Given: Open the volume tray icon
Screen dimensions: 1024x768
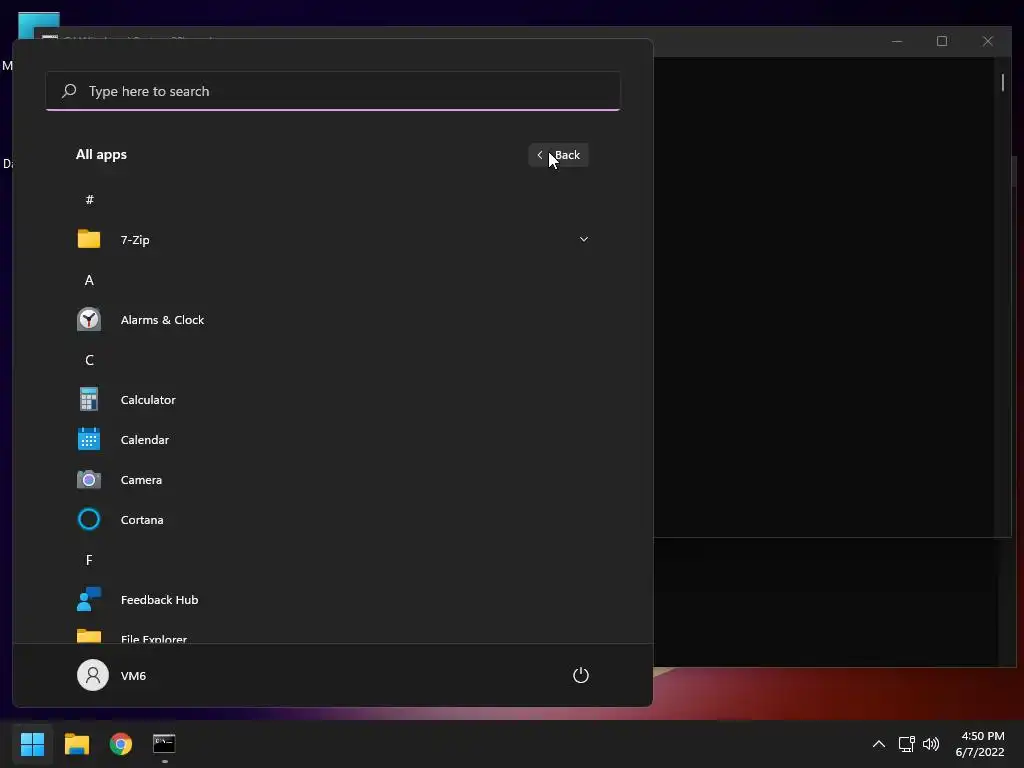Looking at the screenshot, I should [931, 743].
